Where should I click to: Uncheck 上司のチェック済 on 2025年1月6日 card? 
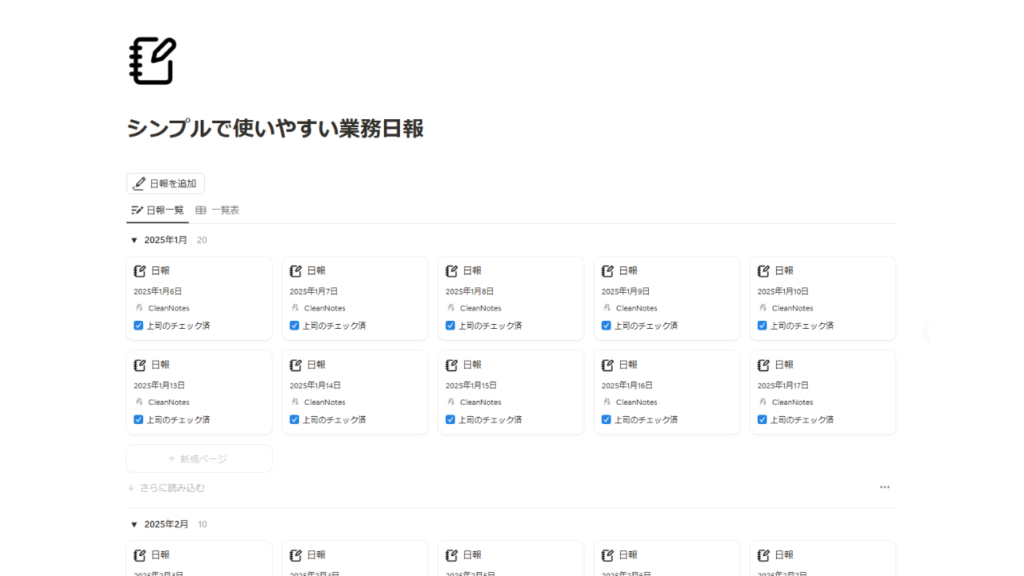[138, 325]
